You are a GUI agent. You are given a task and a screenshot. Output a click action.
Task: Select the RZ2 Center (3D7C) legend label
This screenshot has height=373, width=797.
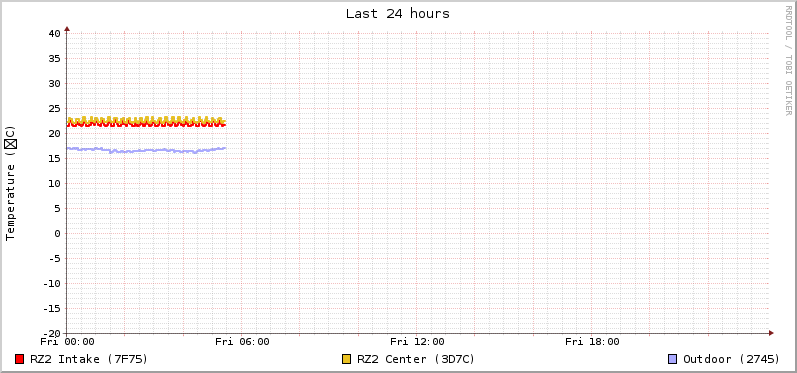click(x=416, y=359)
